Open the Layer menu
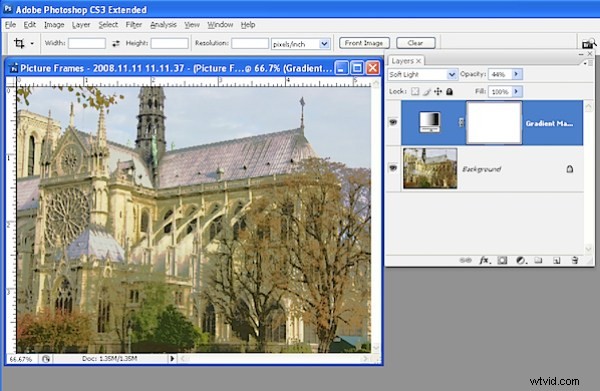600x391 pixels. click(81, 25)
